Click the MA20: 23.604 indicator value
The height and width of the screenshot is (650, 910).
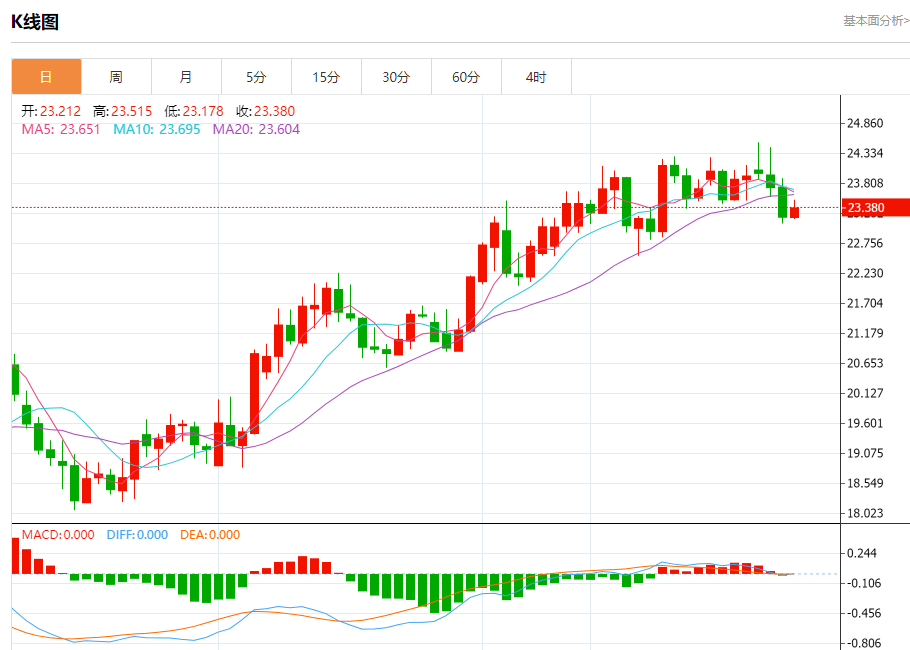pos(256,129)
